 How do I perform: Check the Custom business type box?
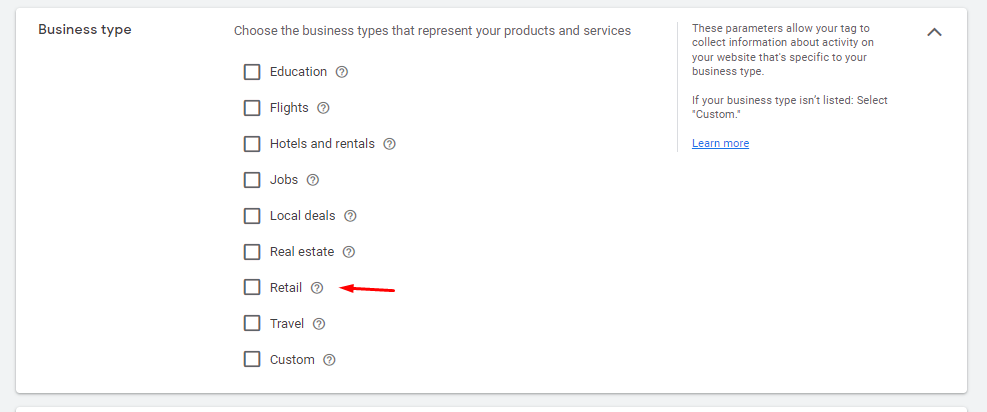(x=252, y=360)
